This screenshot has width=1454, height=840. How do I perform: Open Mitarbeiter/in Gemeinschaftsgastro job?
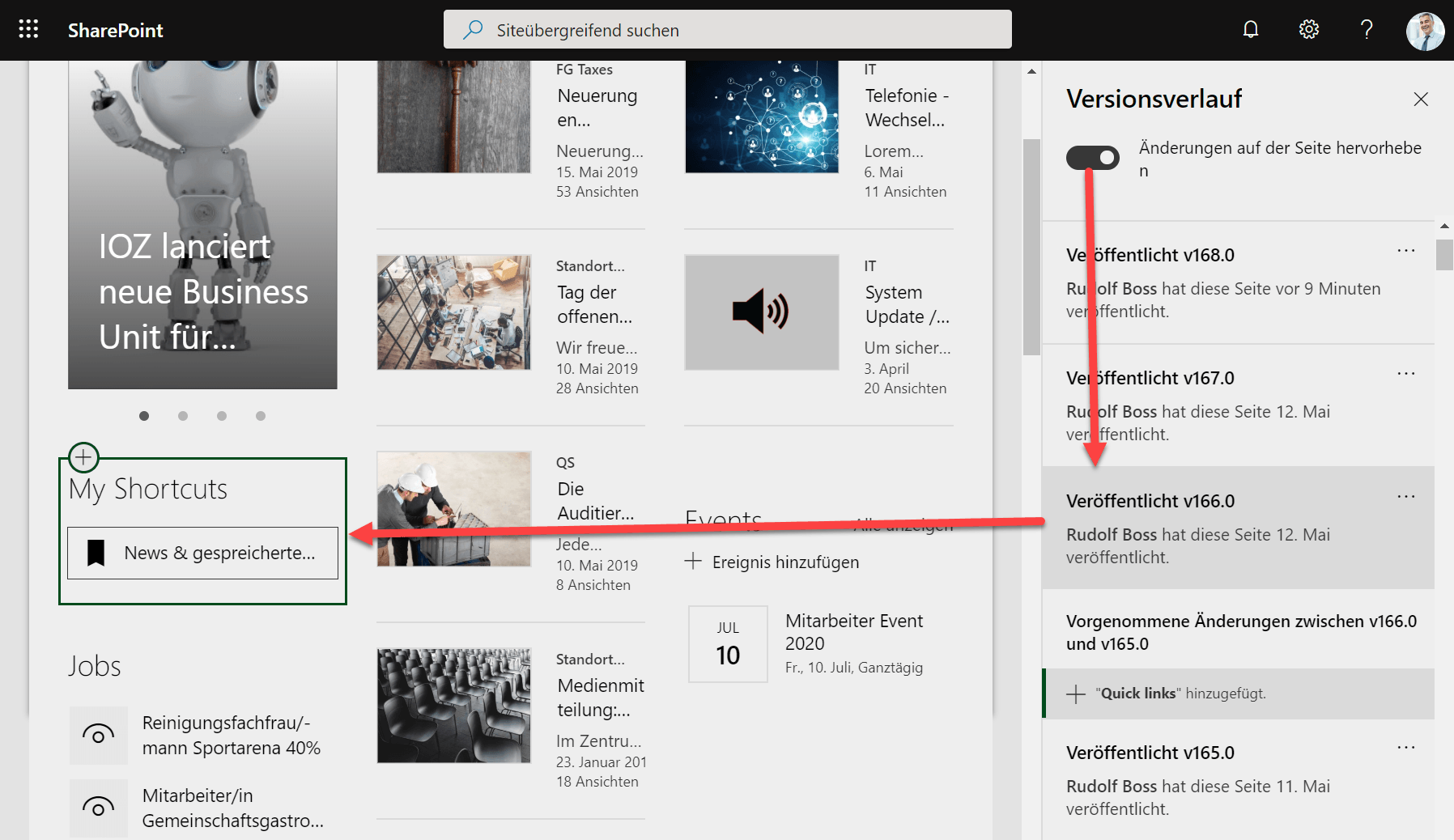[232, 808]
